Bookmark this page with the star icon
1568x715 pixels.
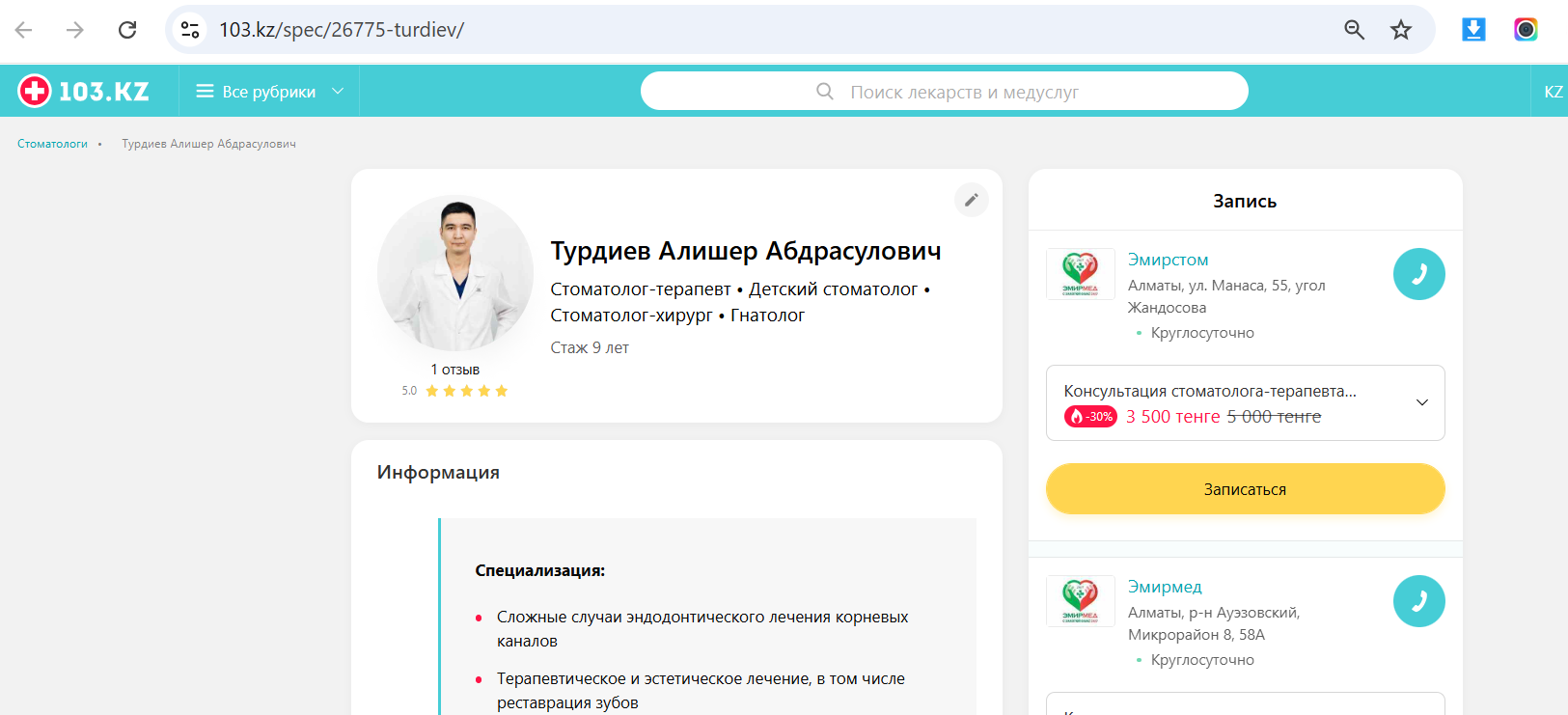tap(1401, 30)
